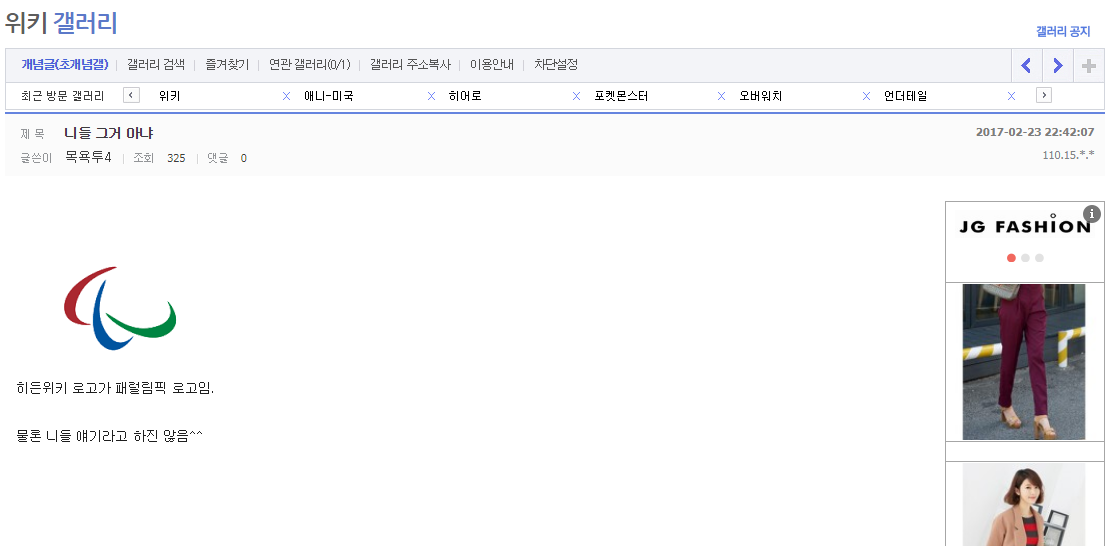1120x546 pixels.
Task: Open the 개념글(초개념갤) tab
Action: pyautogui.click(x=64, y=65)
